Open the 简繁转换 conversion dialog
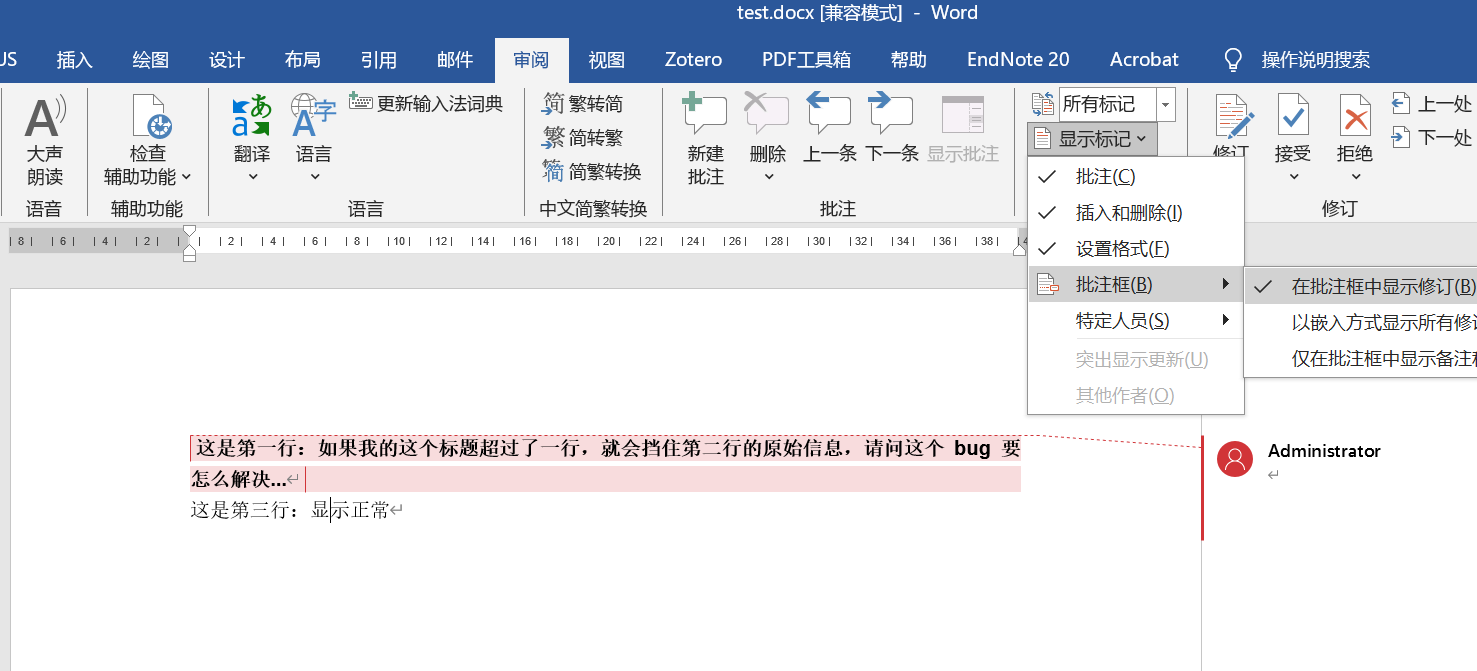1477x671 pixels. click(x=592, y=172)
